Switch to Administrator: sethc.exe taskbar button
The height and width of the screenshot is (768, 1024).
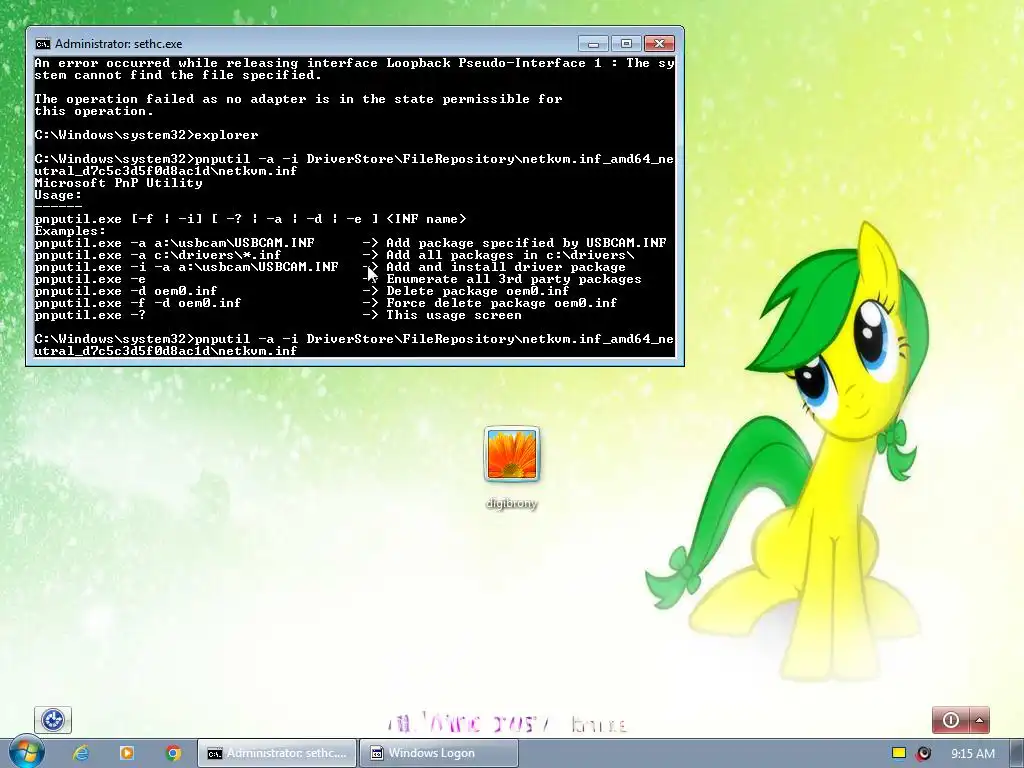coord(278,753)
